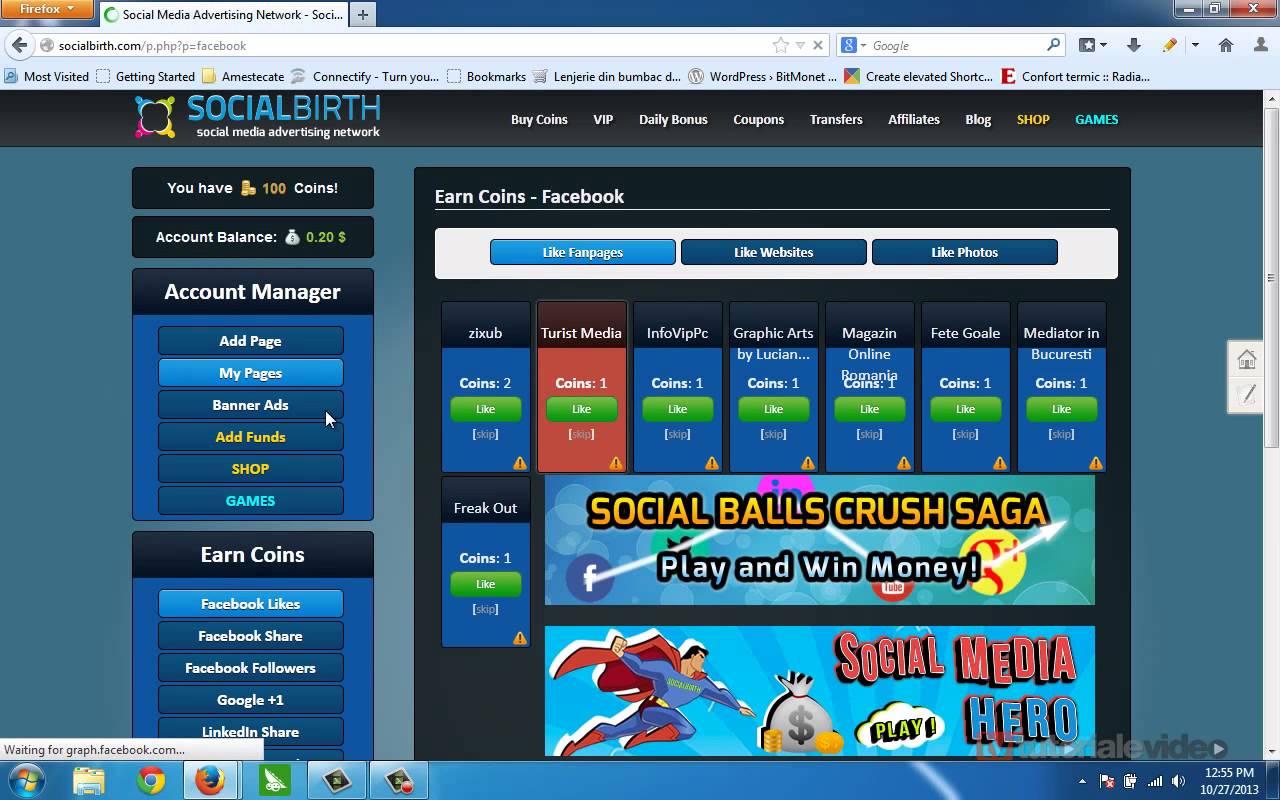The image size is (1280, 800).
Task: Open the Windows Start button
Action: [25, 780]
